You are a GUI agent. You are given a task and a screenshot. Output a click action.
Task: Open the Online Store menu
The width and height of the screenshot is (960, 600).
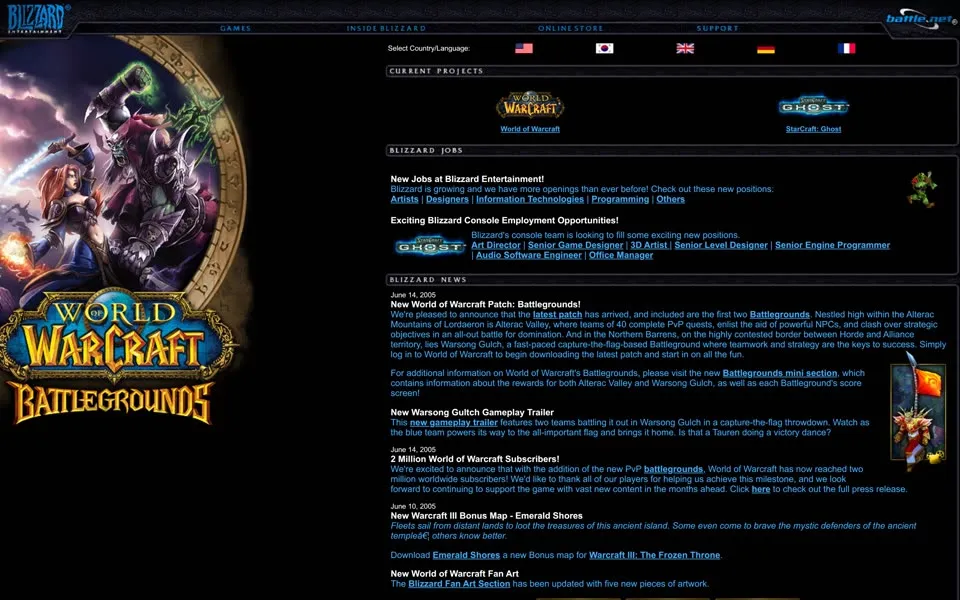click(x=571, y=28)
